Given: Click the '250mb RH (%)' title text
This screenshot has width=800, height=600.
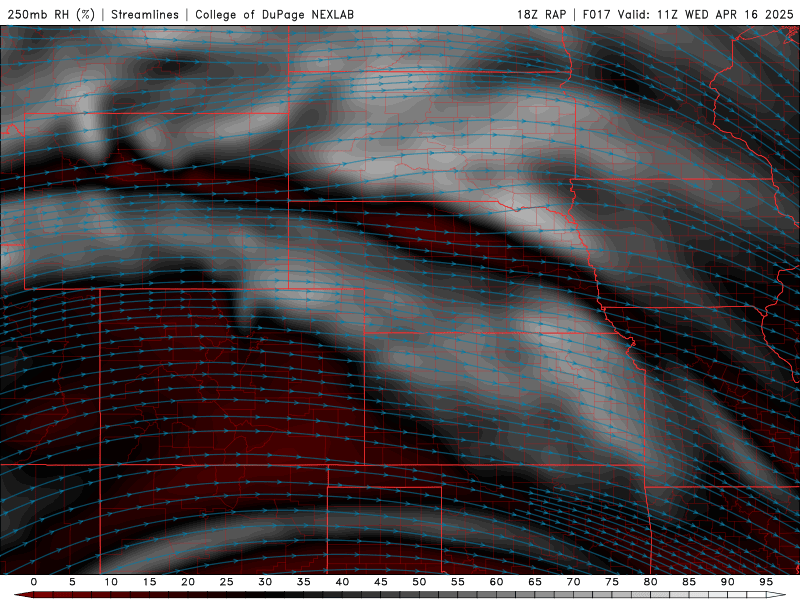Looking at the screenshot, I should (51, 14).
